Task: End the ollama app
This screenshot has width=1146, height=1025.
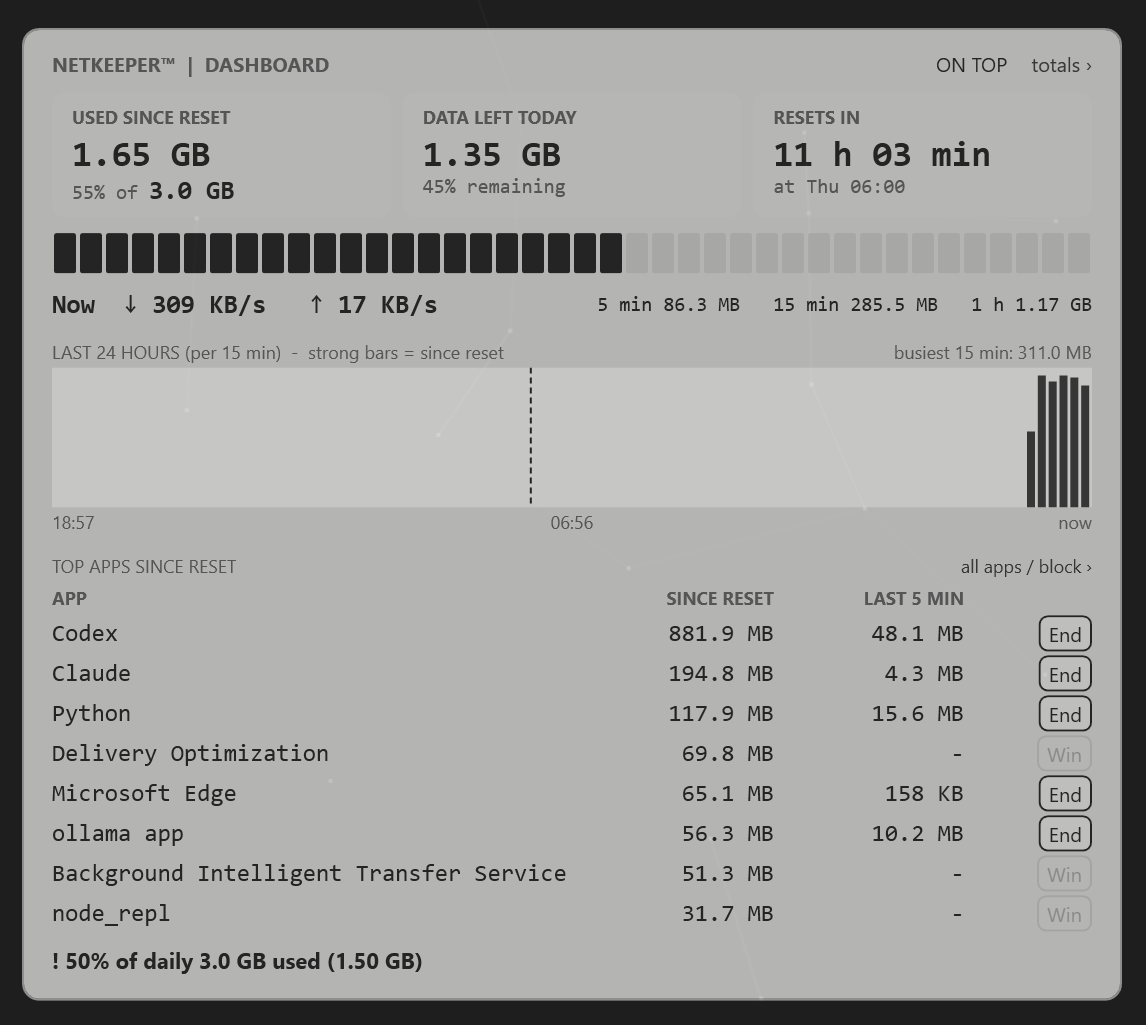Action: pyautogui.click(x=1065, y=834)
